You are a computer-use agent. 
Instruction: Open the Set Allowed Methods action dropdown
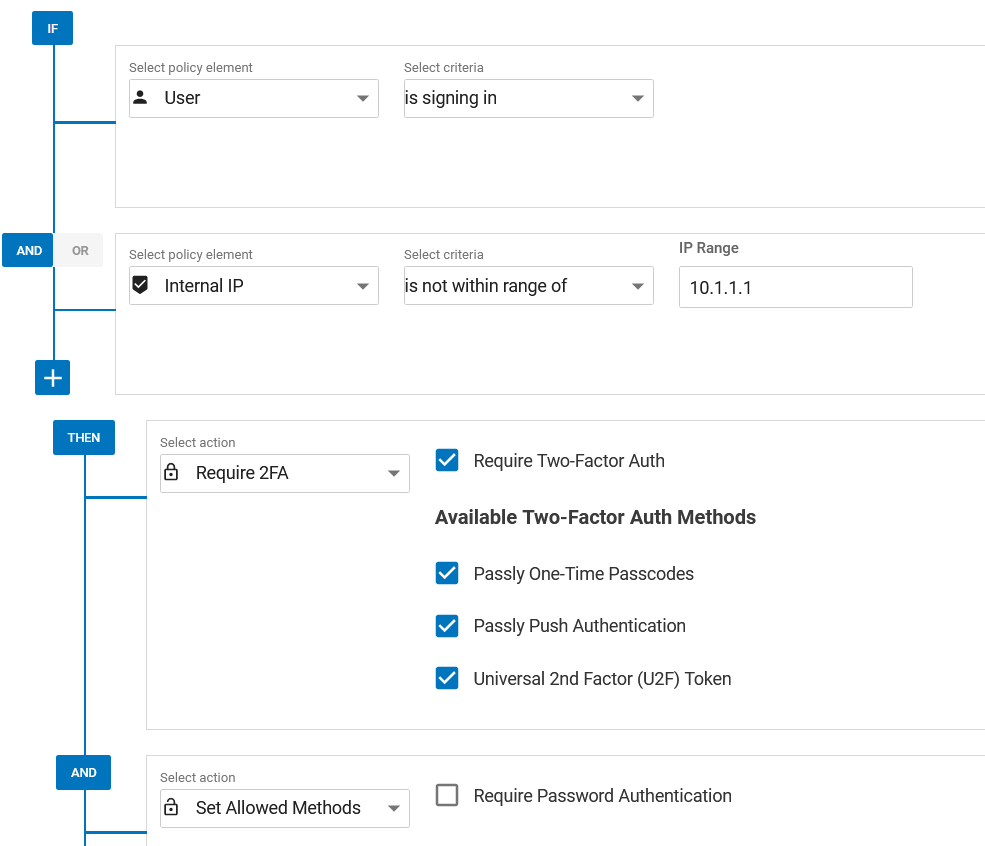(285, 808)
